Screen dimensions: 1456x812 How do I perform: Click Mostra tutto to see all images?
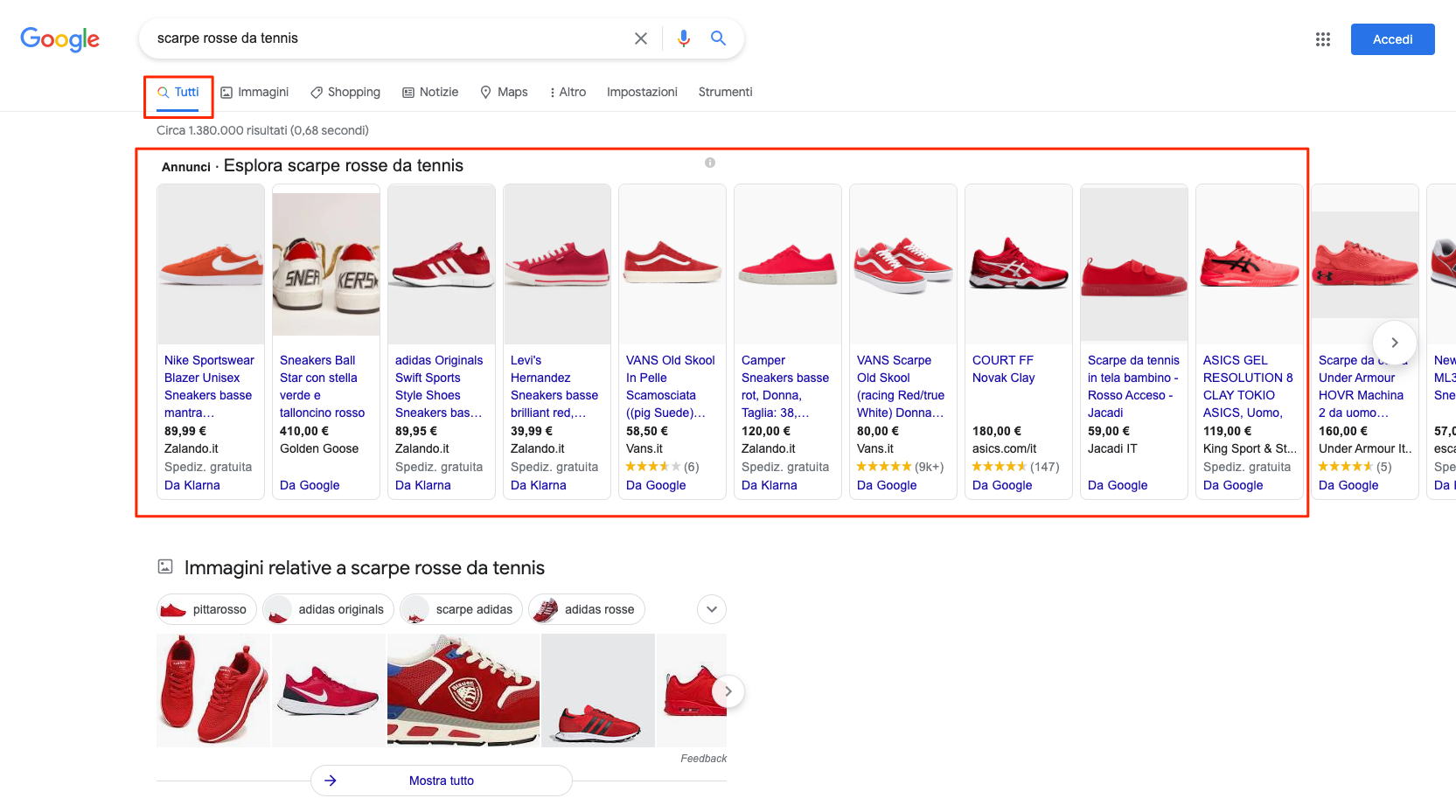(441, 781)
